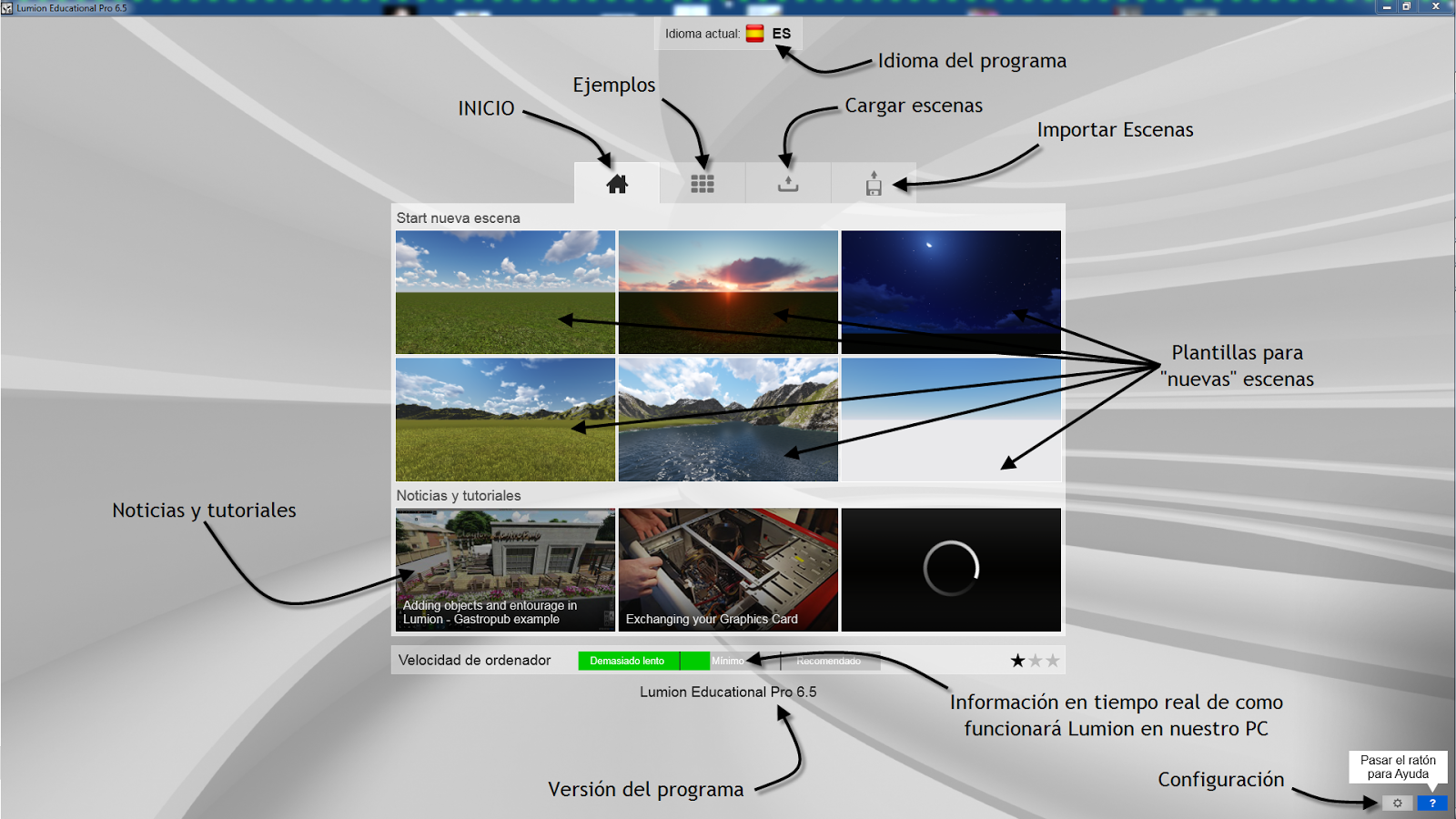Click the blue help question mark button
This screenshot has width=1456, height=819.
tap(1432, 803)
